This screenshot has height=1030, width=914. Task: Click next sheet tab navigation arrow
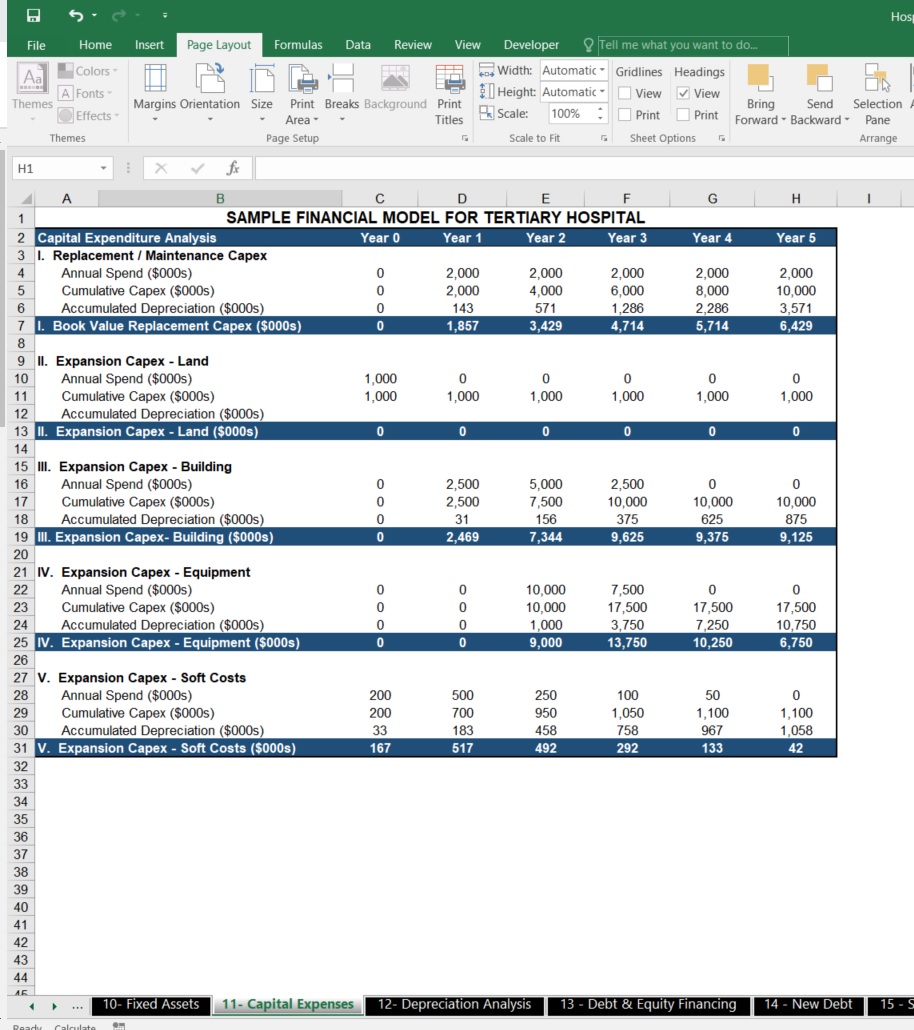(55, 1006)
